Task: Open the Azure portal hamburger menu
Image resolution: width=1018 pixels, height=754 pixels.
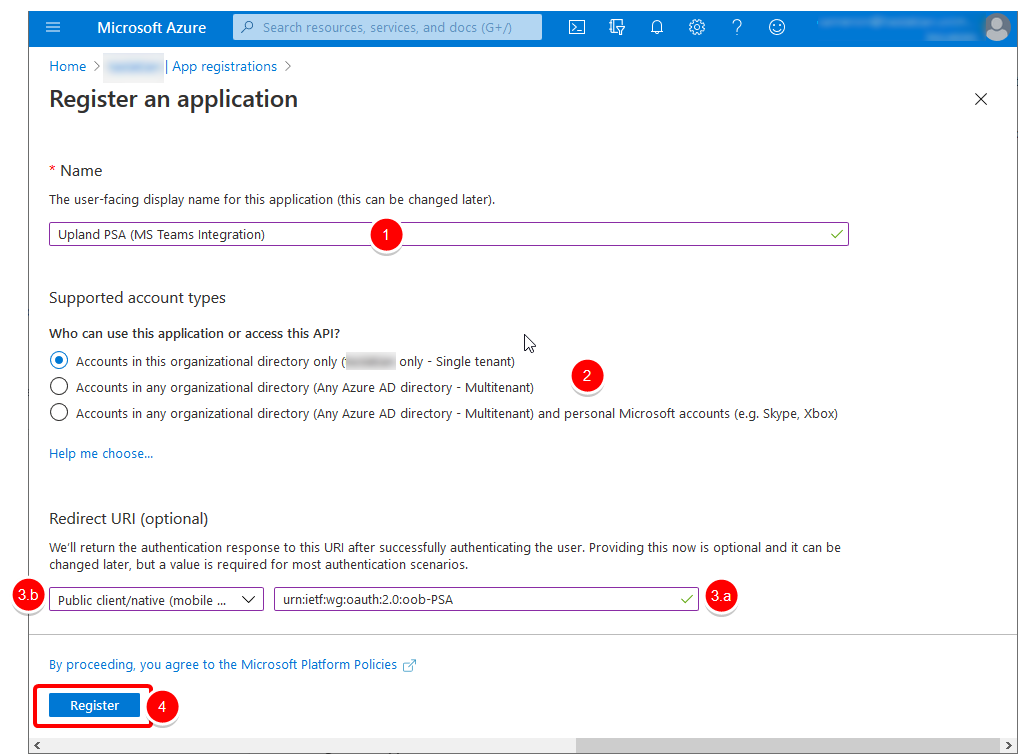Action: click(x=53, y=27)
